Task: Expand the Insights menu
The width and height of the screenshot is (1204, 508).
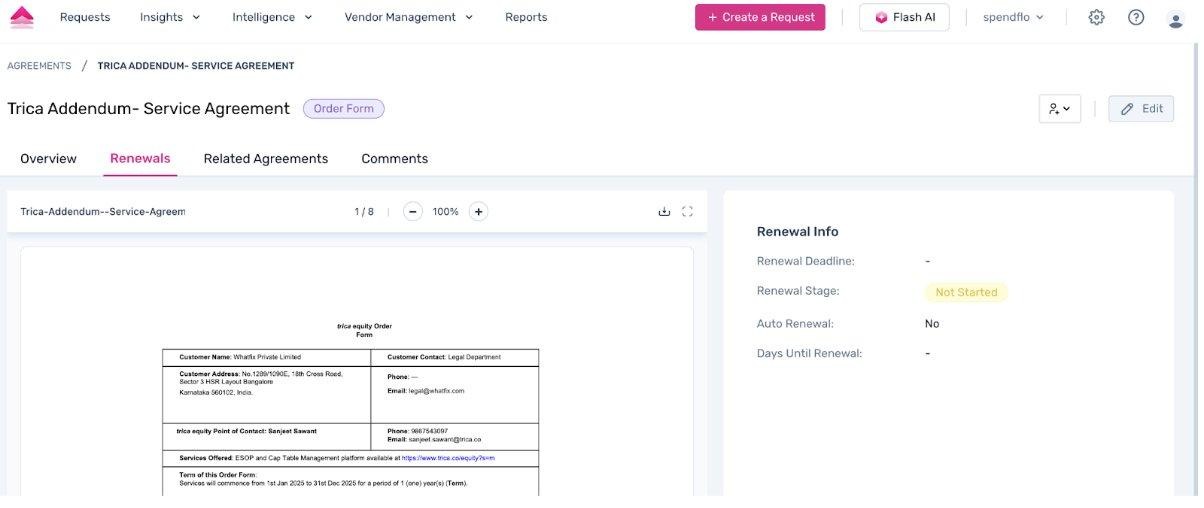Action: click(170, 17)
